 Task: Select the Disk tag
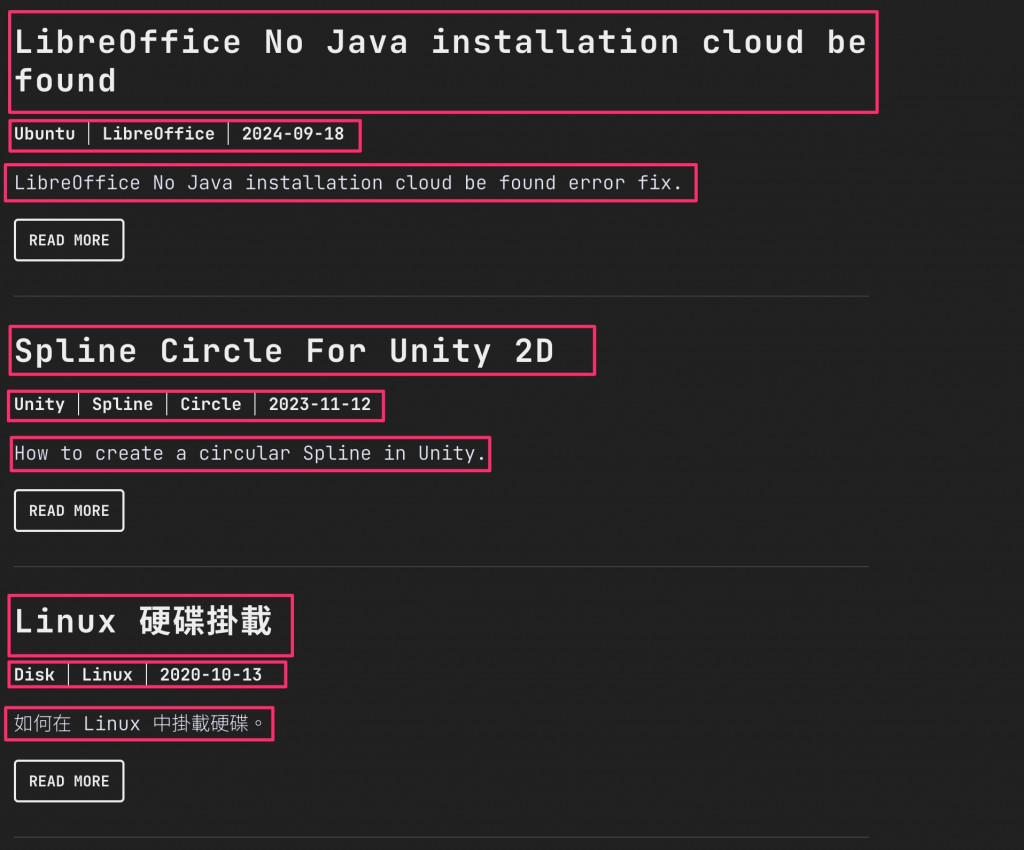(35, 674)
